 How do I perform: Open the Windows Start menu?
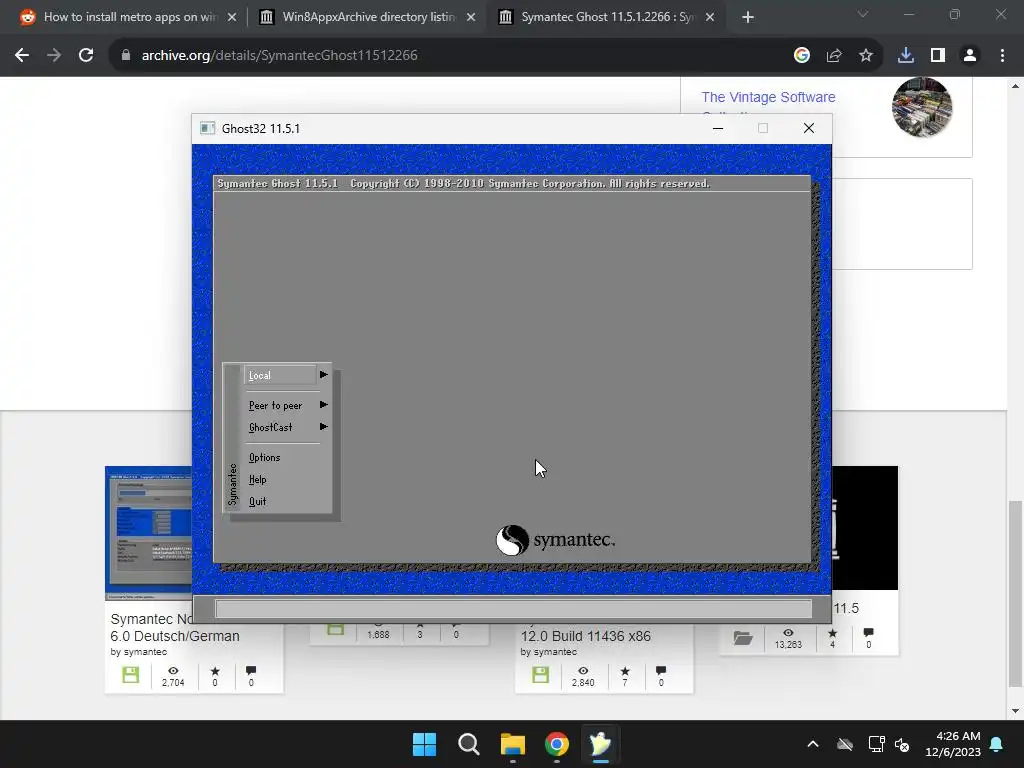[424, 744]
